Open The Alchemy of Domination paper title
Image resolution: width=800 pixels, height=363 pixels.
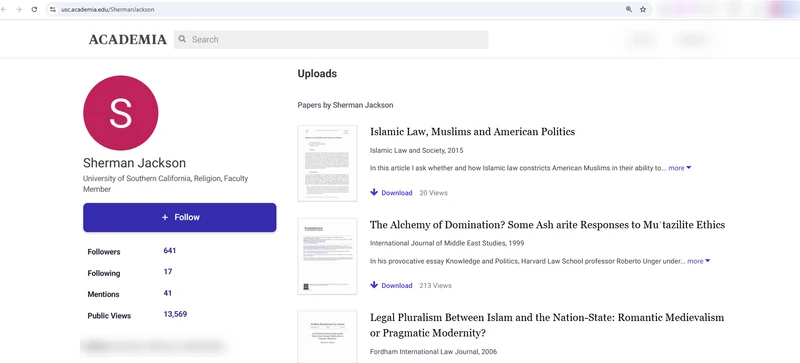click(x=547, y=225)
